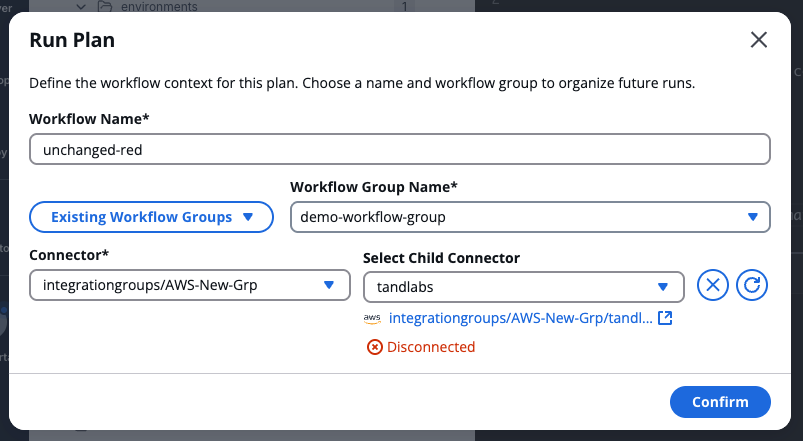The width and height of the screenshot is (803, 441).
Task: Click the Workflow Group Name label
Action: coord(374,187)
